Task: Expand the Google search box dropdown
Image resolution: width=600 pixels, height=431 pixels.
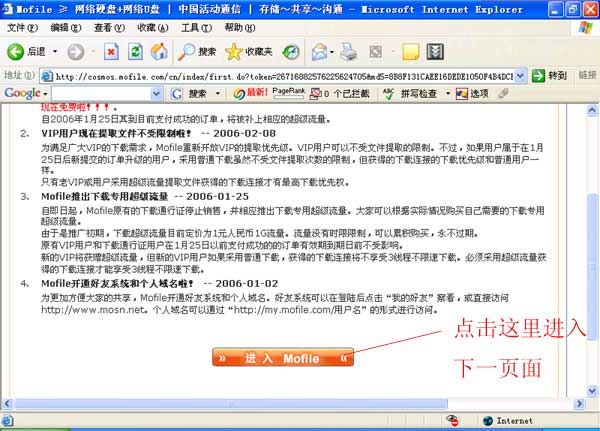Action: click(156, 93)
